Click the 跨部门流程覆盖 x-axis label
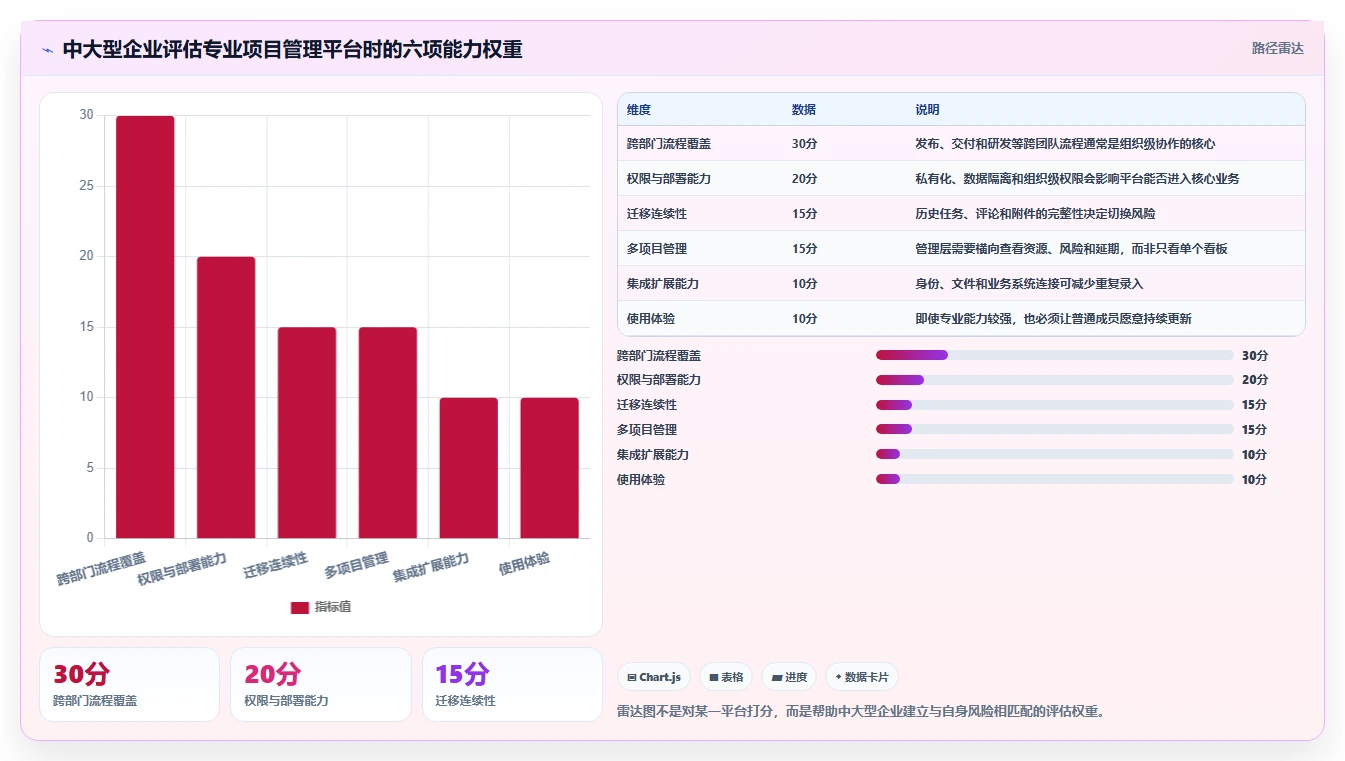1345x761 pixels. [101, 567]
